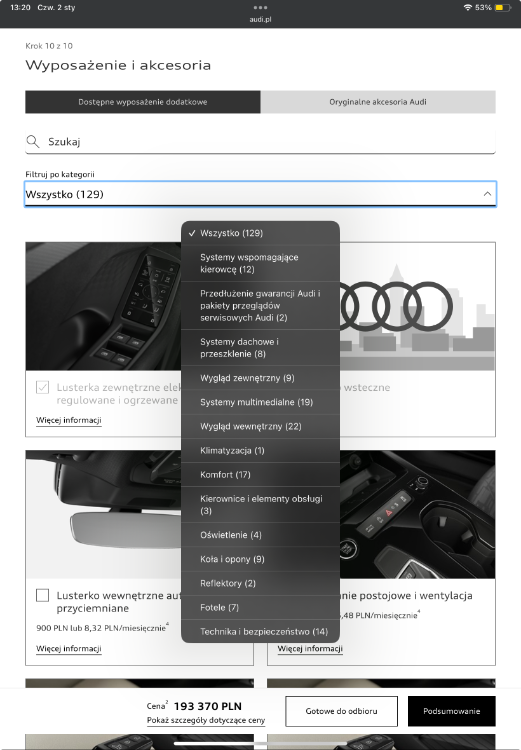
Task: Tap the search magnifier icon
Action: pyautogui.click(x=33, y=142)
